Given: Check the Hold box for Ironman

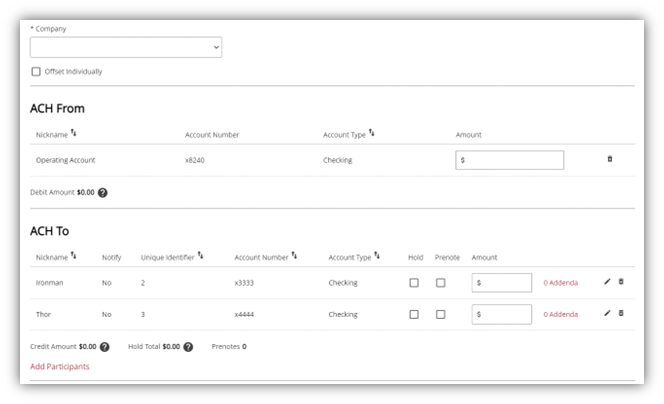Looking at the screenshot, I should click(x=414, y=283).
